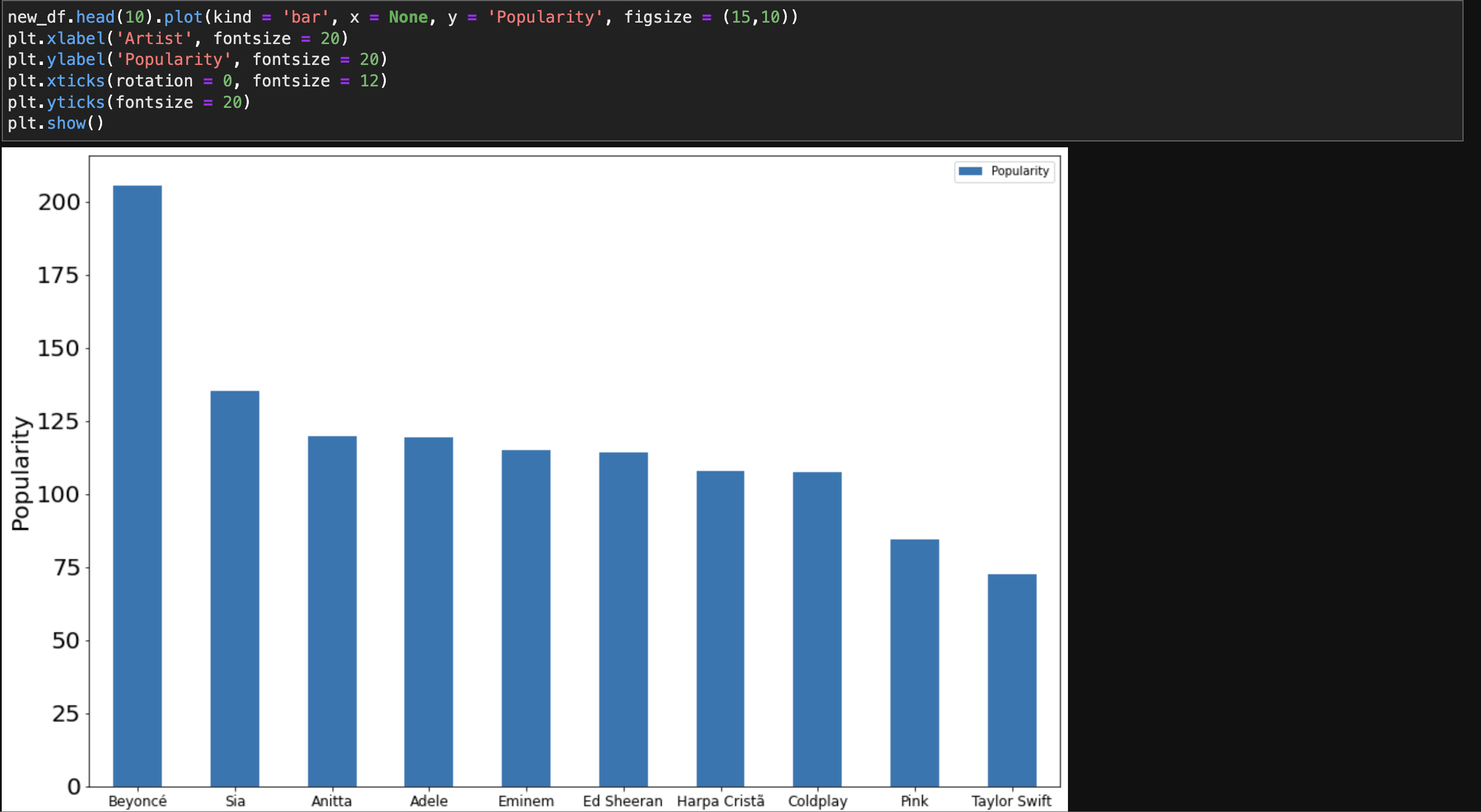Select the Harpa Cristã bar

point(720,629)
